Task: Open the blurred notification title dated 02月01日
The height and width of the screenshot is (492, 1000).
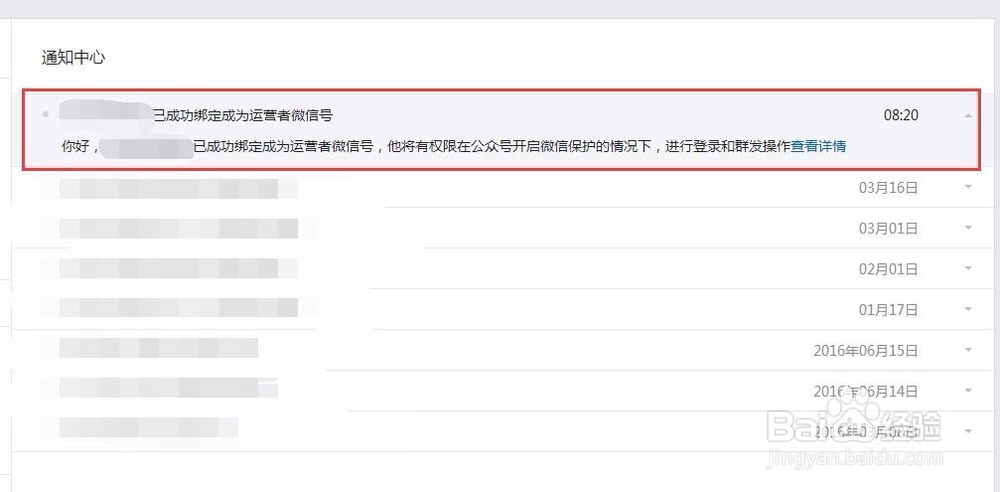Action: pos(169,269)
